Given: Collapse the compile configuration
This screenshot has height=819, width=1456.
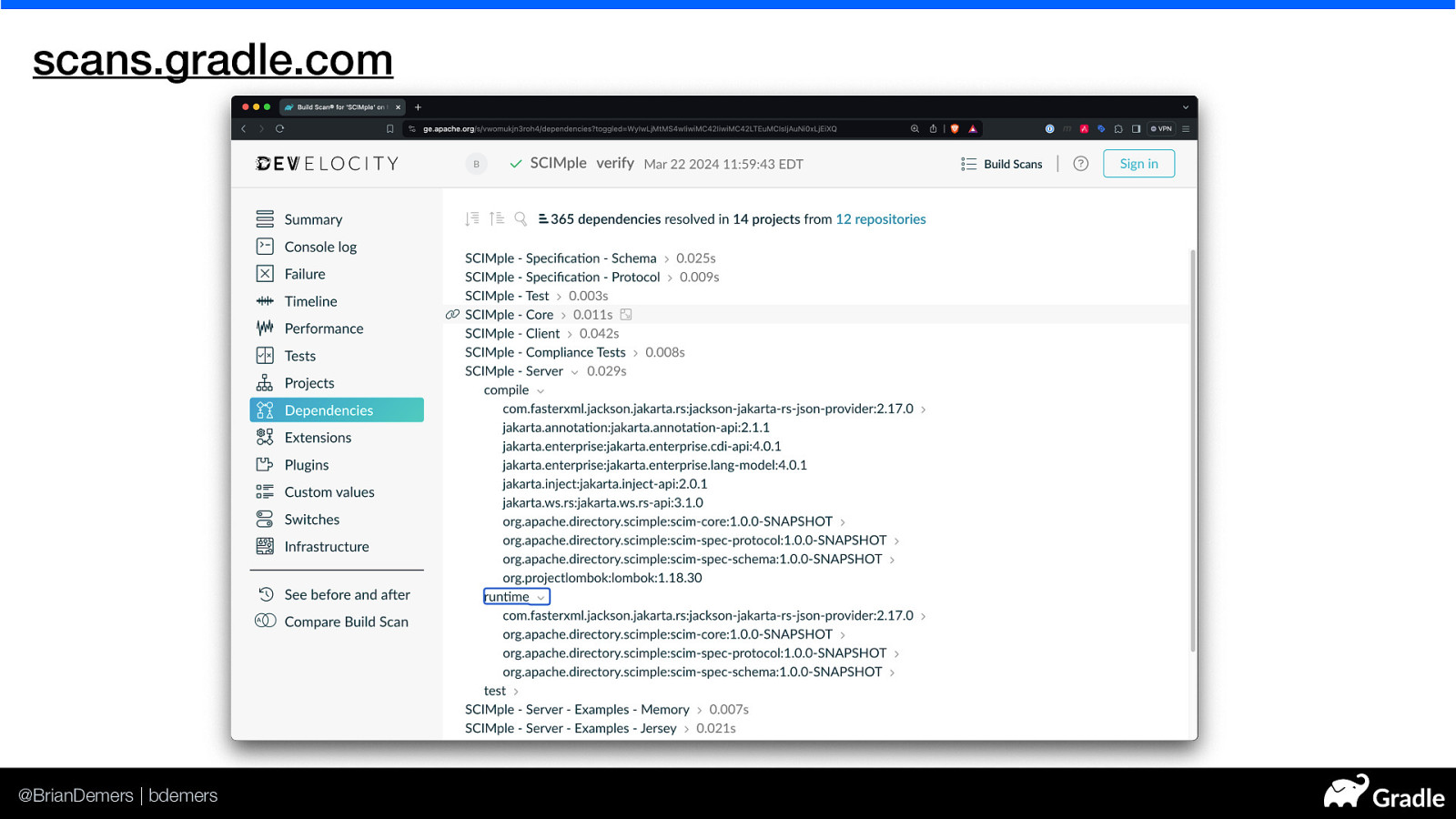Looking at the screenshot, I should [541, 390].
